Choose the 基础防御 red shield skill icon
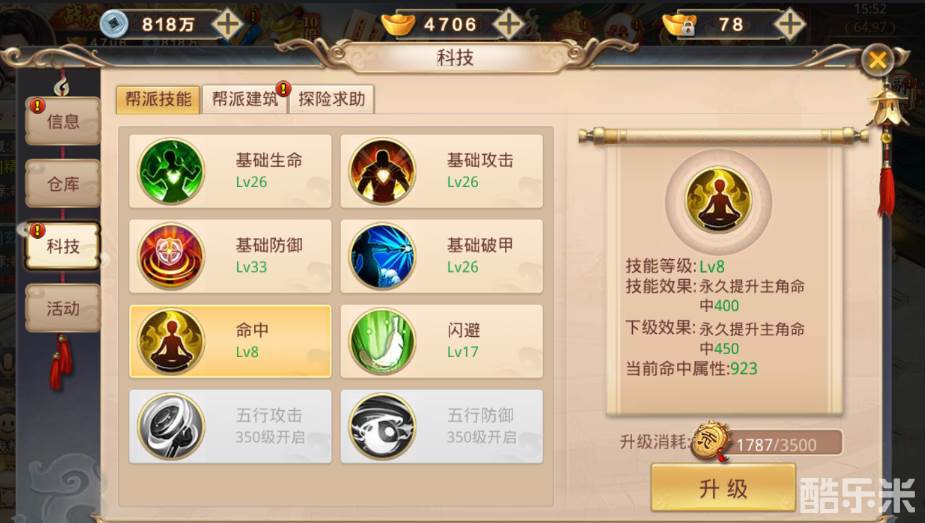Viewport: 925px width, 523px height. pyautogui.click(x=171, y=256)
